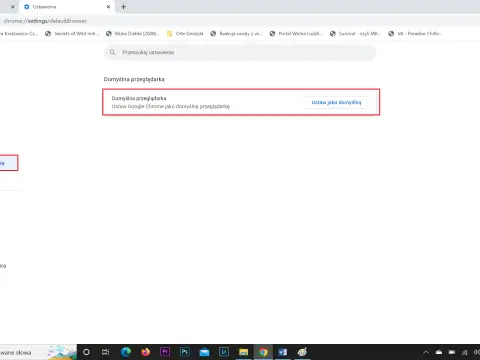Viewport: 480px width, 360px height.
Task: Open the 'Orle Gniazda' bookmark folder
Action: pos(185,34)
